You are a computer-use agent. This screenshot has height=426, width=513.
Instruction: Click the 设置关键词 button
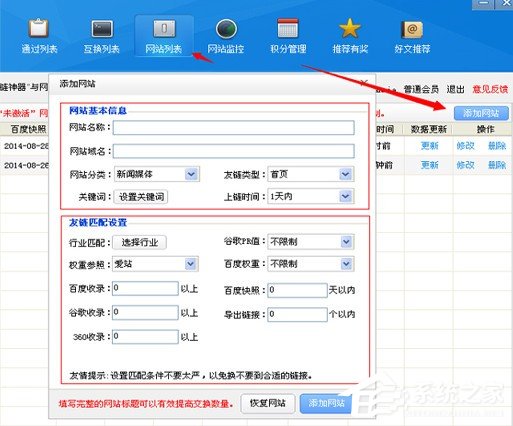141,197
